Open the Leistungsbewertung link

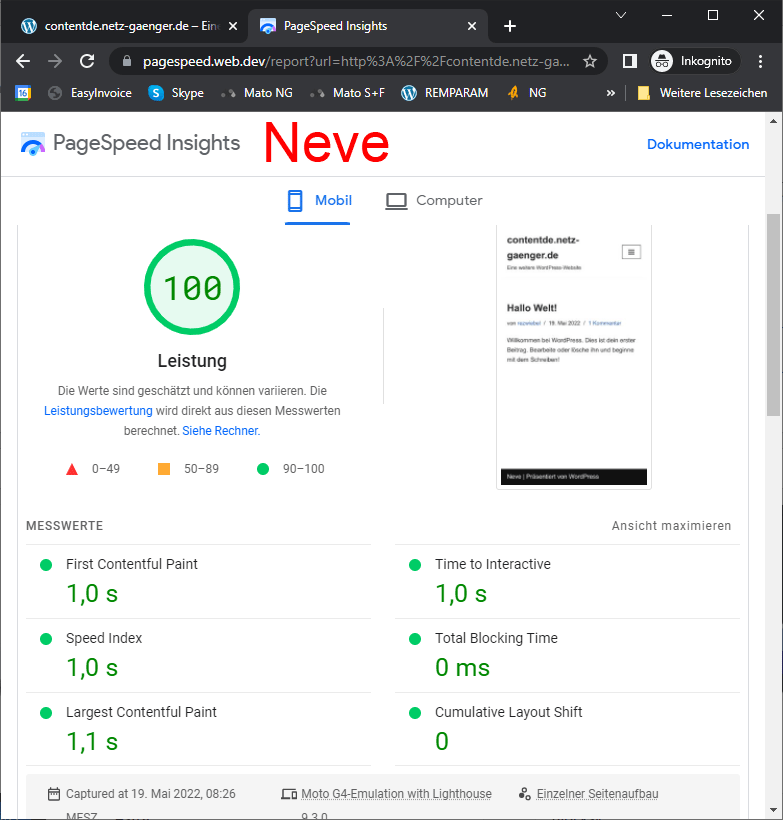pyautogui.click(x=98, y=411)
